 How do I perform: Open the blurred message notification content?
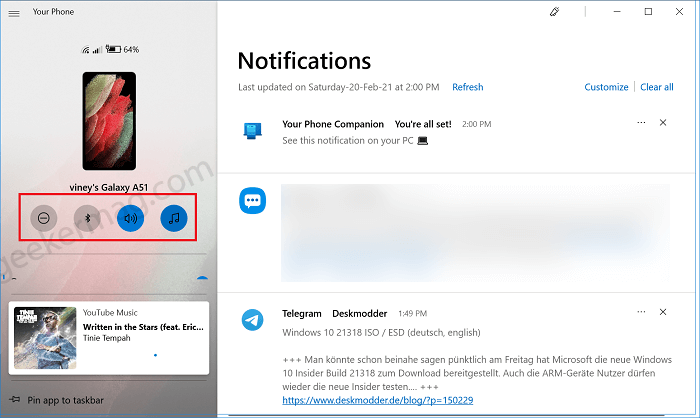(x=475, y=233)
